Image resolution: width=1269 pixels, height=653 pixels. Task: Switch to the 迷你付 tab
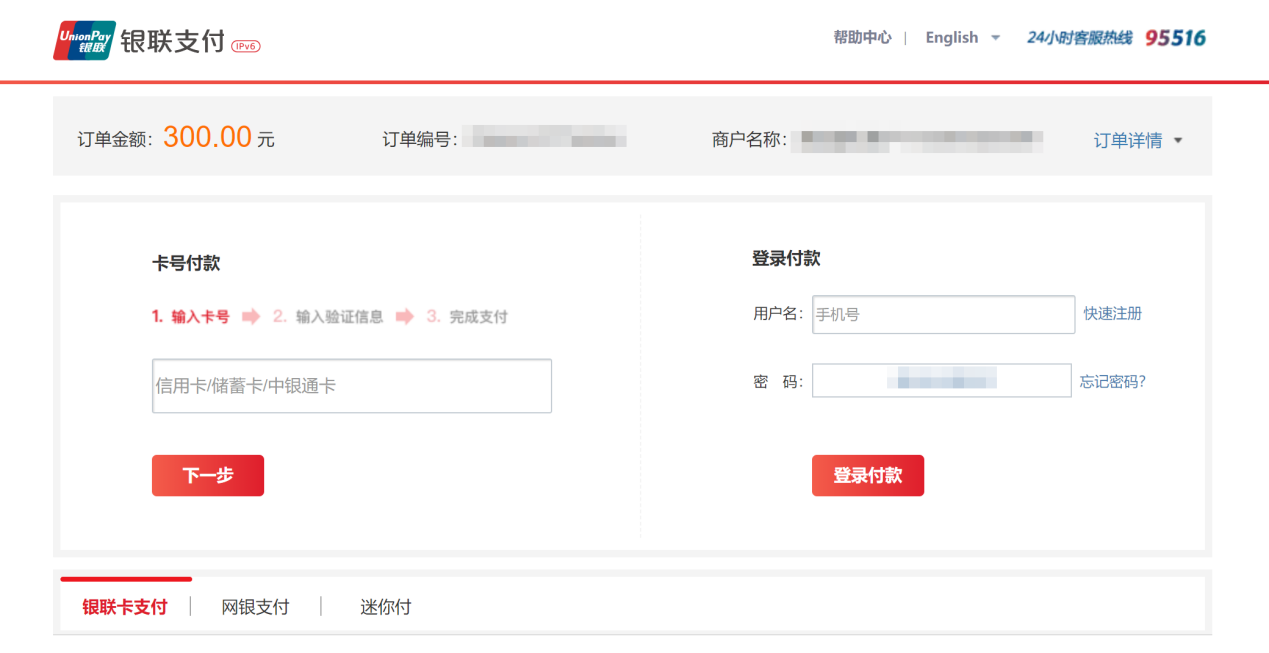385,607
